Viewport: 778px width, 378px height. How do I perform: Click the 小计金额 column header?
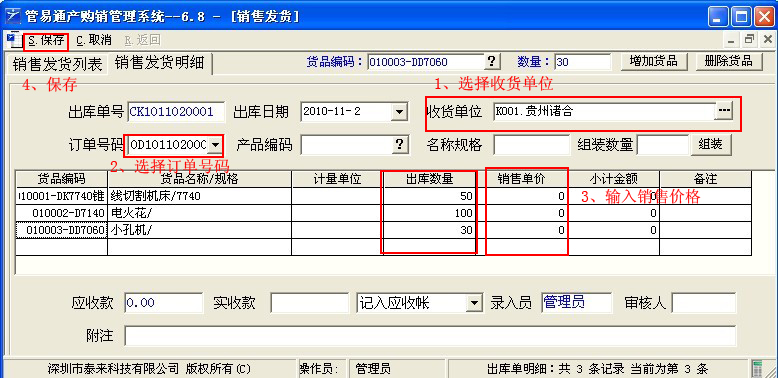(614, 179)
